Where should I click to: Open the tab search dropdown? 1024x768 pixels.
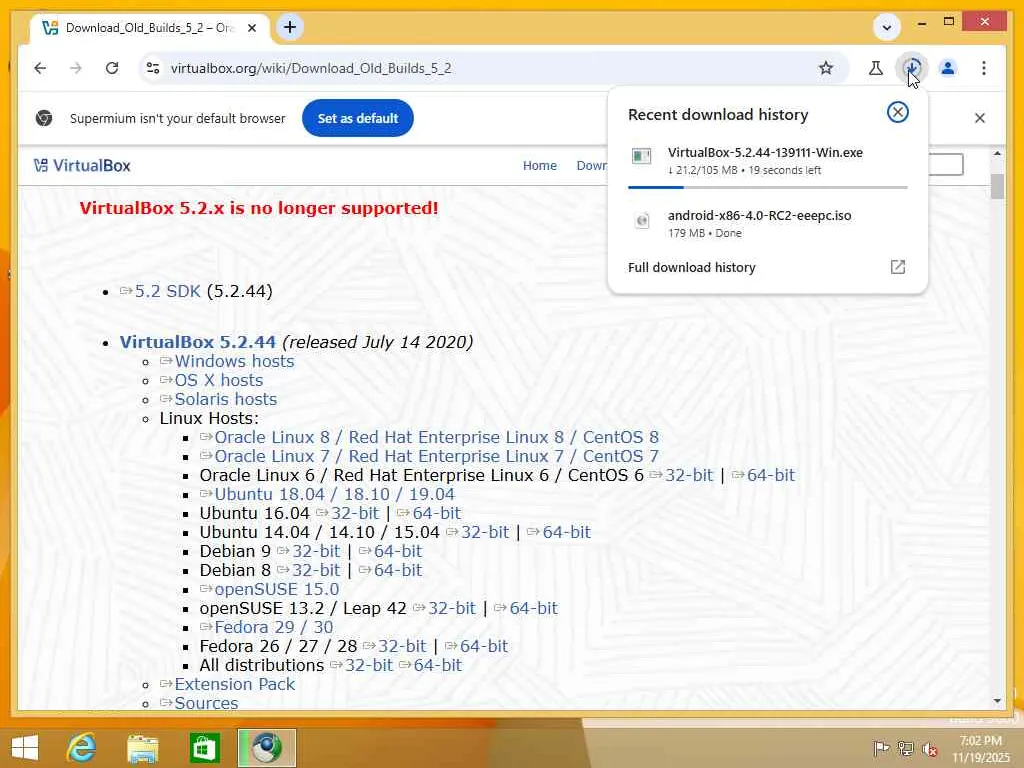pyautogui.click(x=886, y=27)
